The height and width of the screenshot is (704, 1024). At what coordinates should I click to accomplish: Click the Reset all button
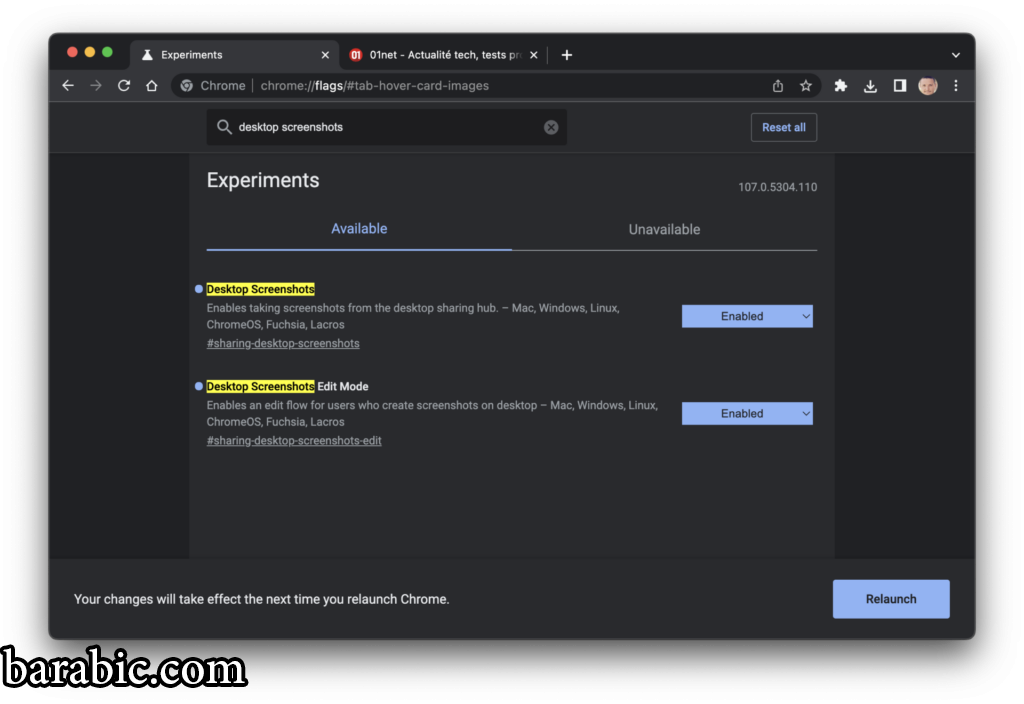coord(783,127)
